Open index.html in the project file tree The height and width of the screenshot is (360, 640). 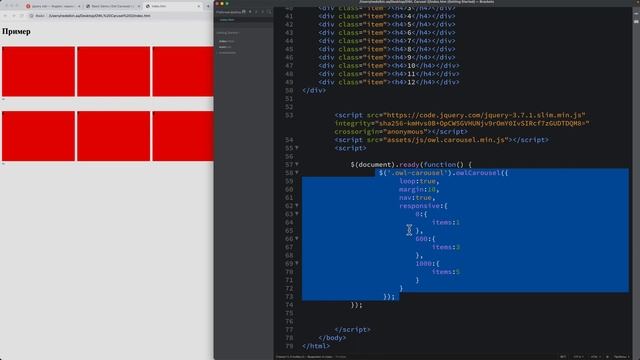[x=227, y=41]
